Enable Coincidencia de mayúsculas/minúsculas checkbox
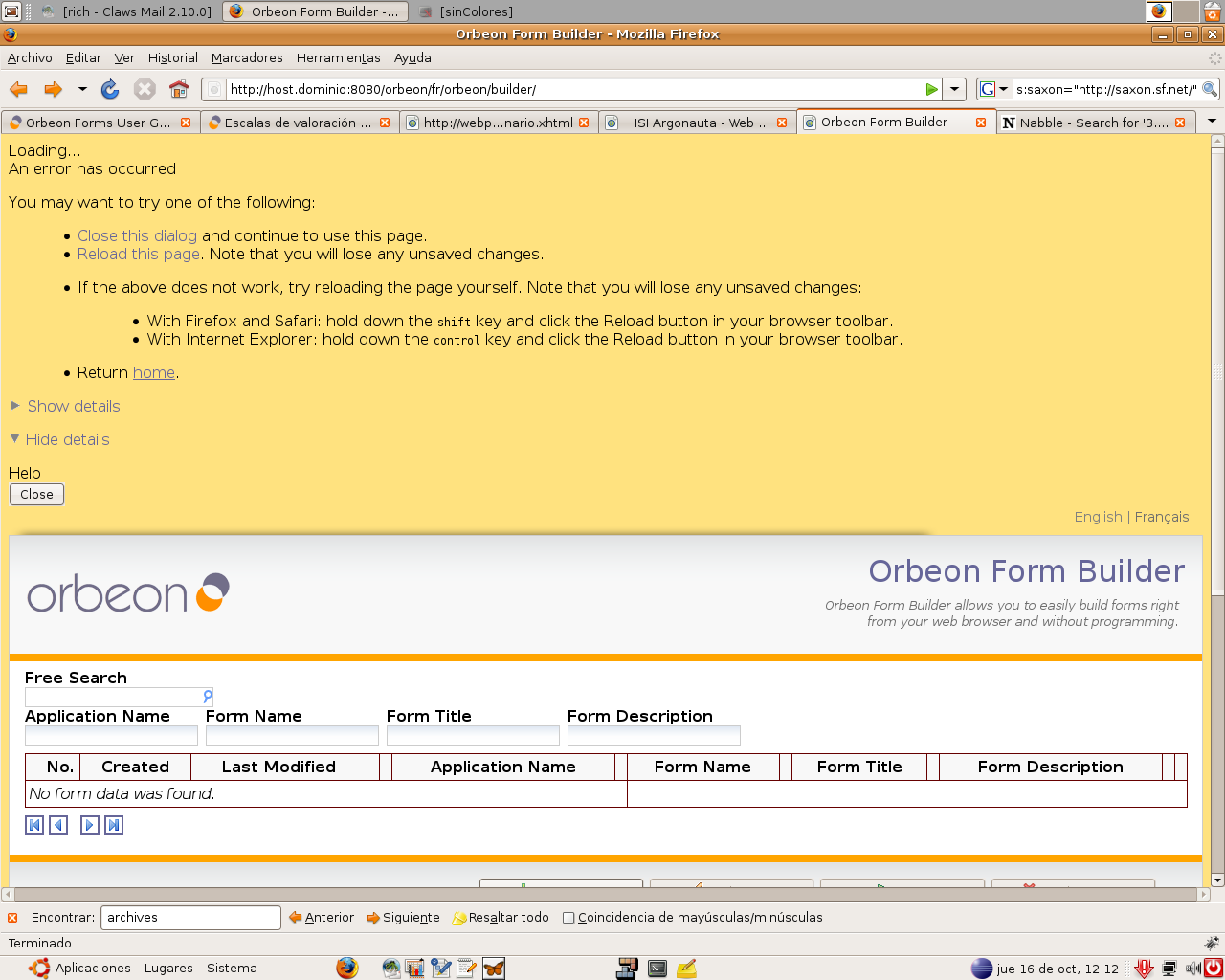The height and width of the screenshot is (980, 1225). pos(568,918)
